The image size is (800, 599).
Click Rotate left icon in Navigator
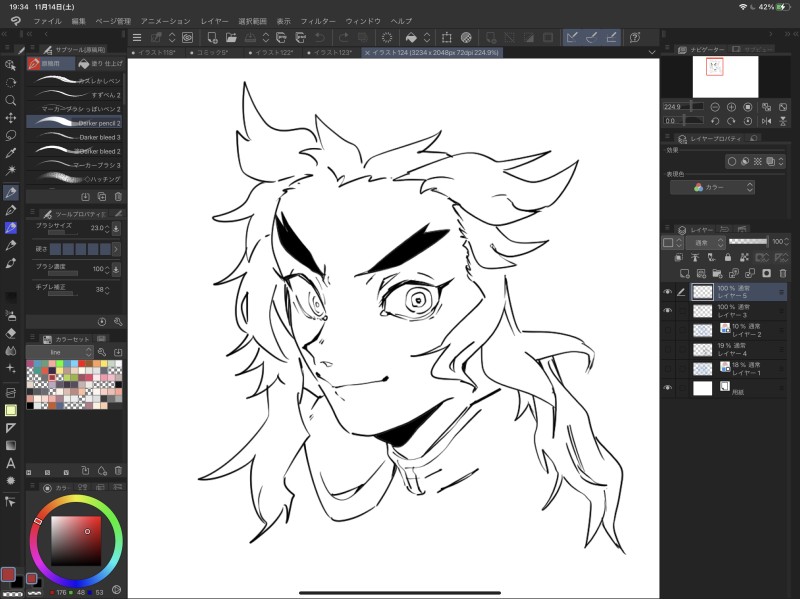coord(715,121)
